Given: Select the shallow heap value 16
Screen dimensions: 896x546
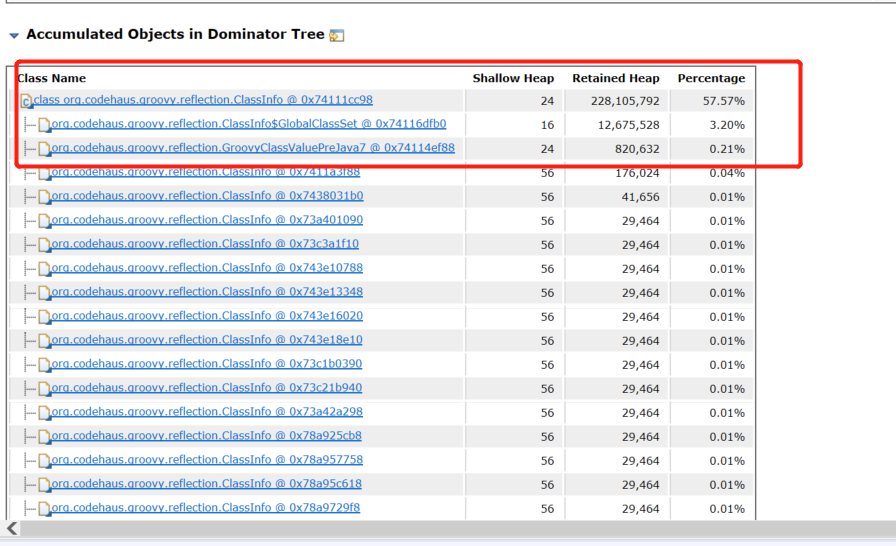Looking at the screenshot, I should pyautogui.click(x=547, y=125).
